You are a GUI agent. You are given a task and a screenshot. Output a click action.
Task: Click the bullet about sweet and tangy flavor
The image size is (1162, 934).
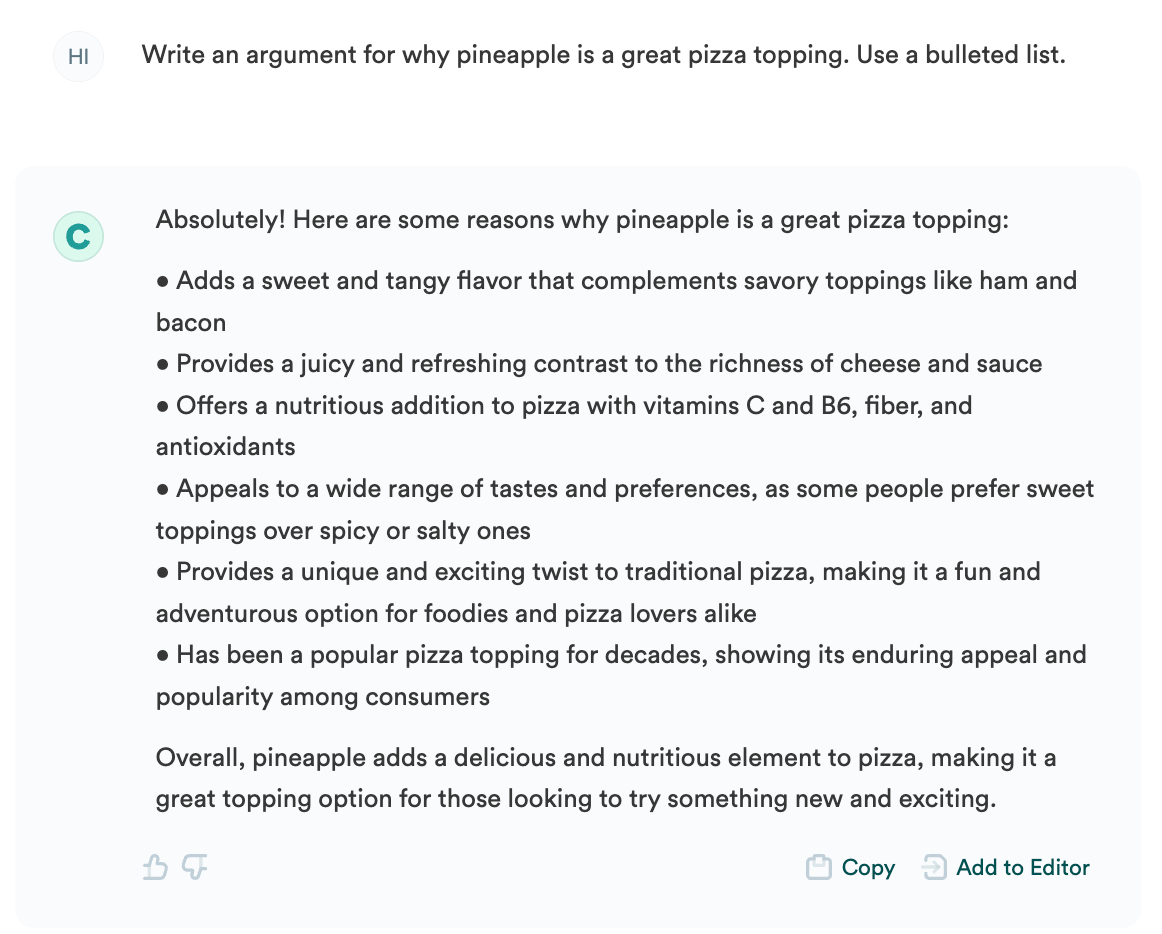point(616,281)
